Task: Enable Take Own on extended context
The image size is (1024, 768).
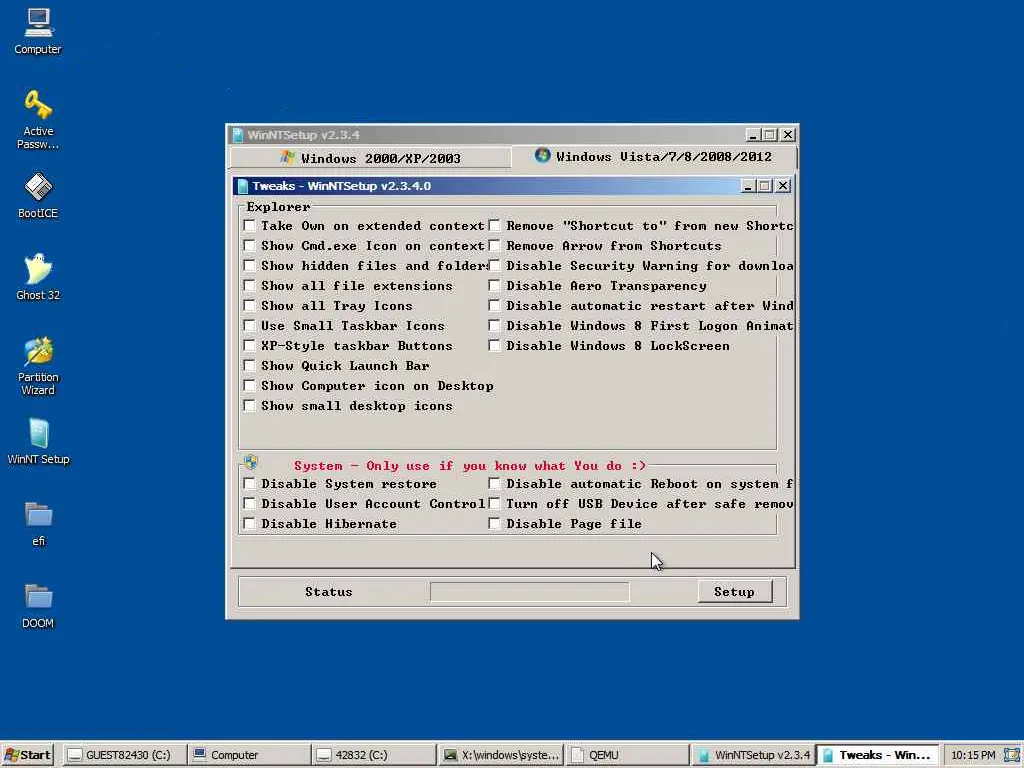Action: click(249, 226)
